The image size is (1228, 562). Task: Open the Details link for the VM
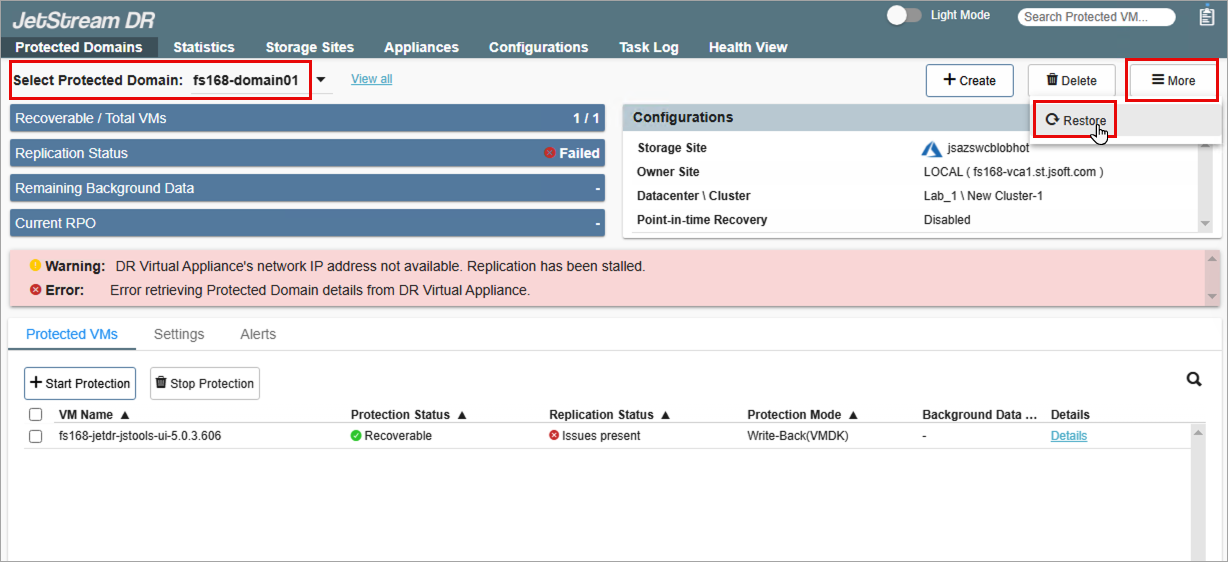tap(1068, 436)
